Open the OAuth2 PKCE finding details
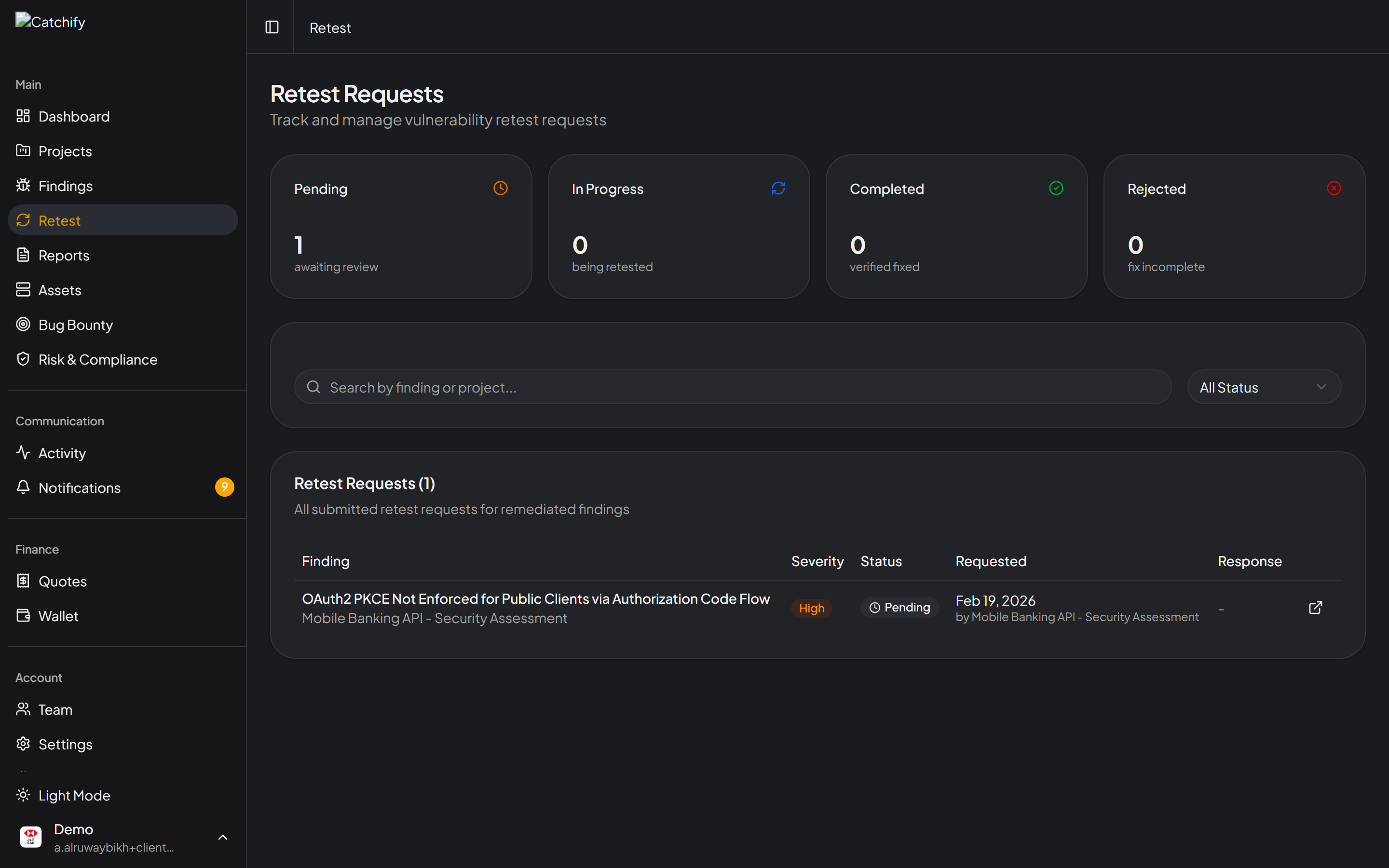 535,598
